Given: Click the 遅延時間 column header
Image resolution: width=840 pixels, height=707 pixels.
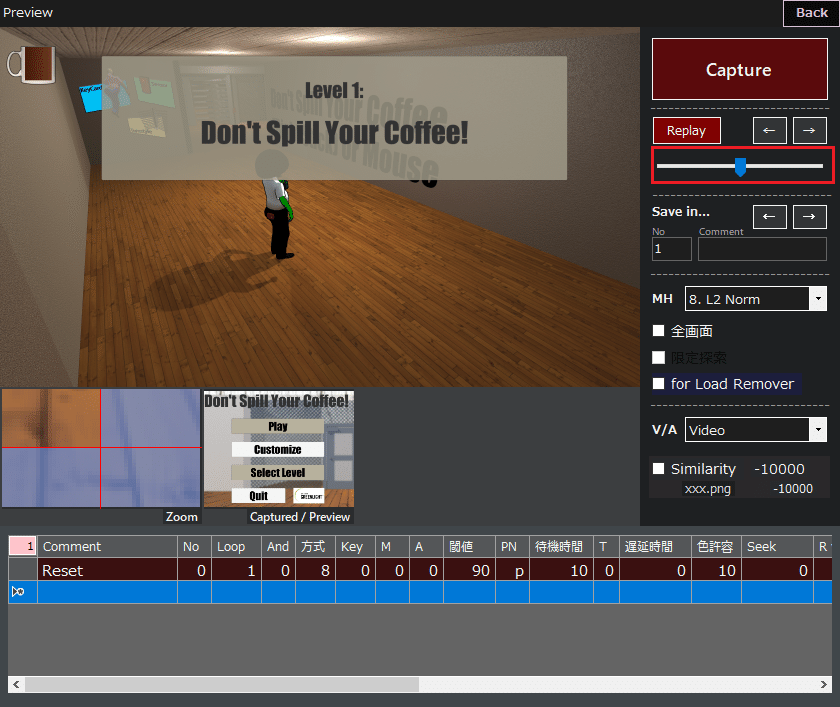Looking at the screenshot, I should (655, 546).
